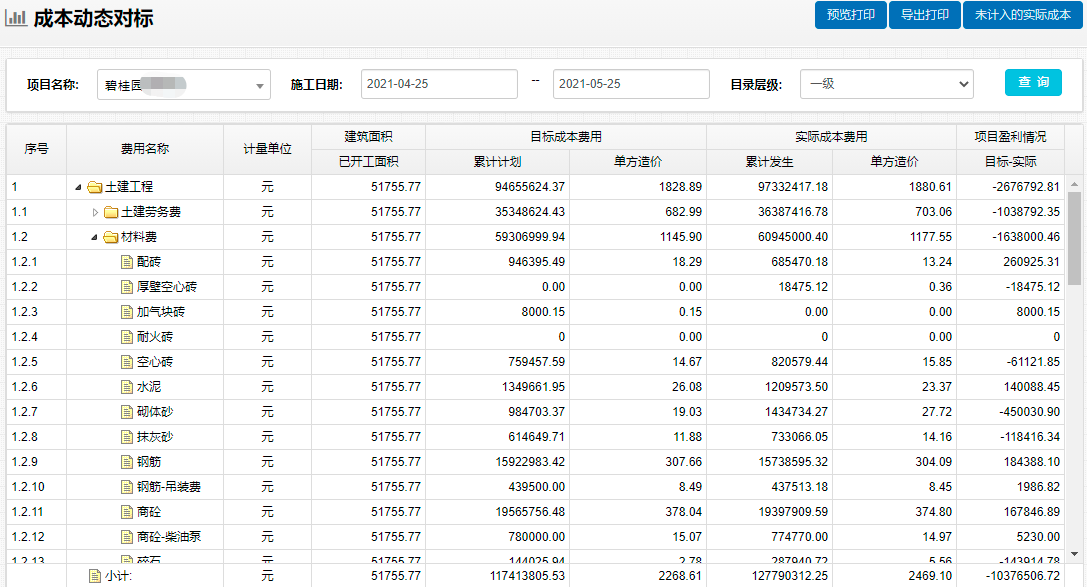Screen dimensions: 1087x587
Task: Click the 已开工面积 column header
Action: tap(369, 161)
